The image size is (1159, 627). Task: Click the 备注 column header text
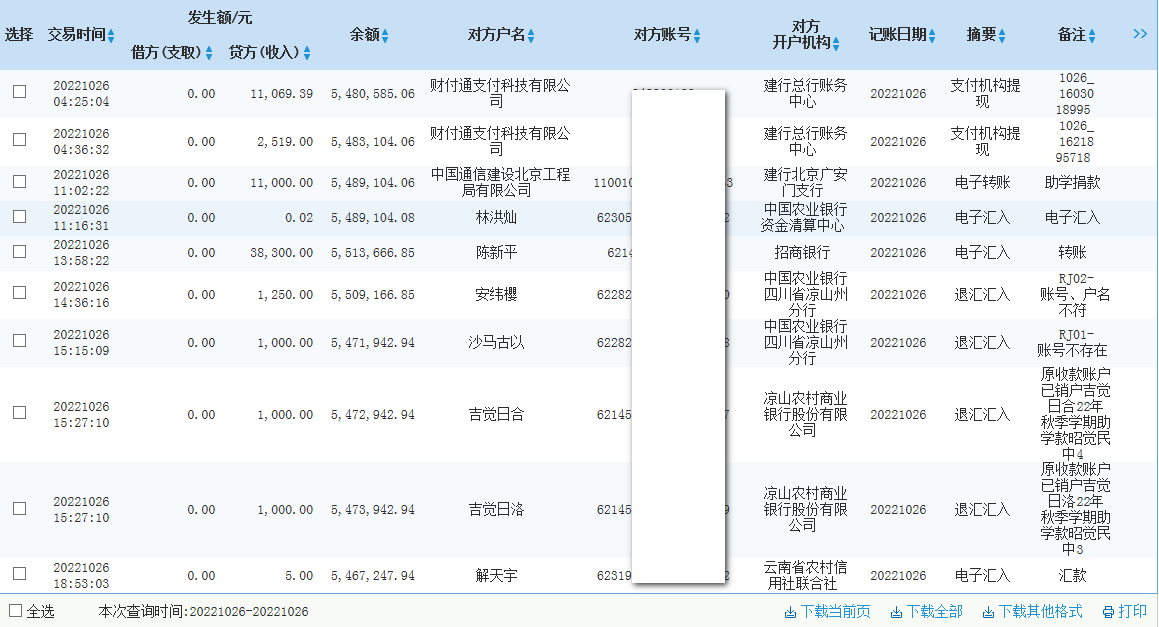(x=1072, y=35)
